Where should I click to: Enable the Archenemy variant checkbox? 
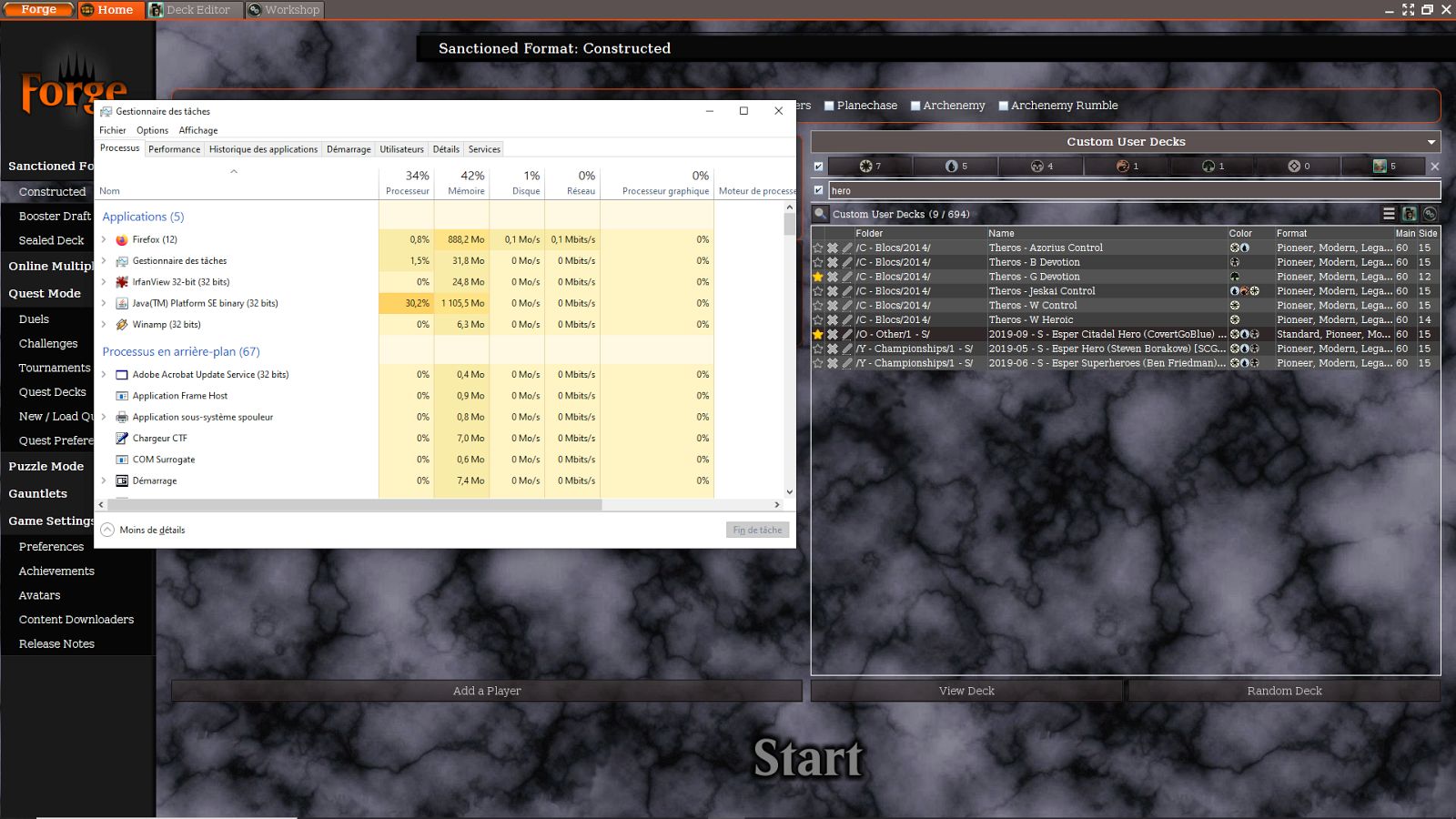[915, 106]
